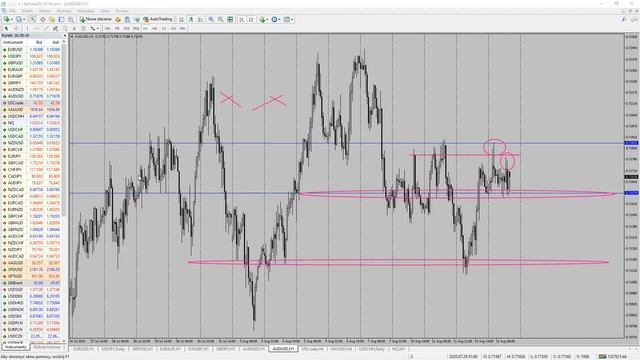This screenshot has height=360, width=640.
Task: Switch to Instrumenty tab in Market Watch
Action: 16,347
